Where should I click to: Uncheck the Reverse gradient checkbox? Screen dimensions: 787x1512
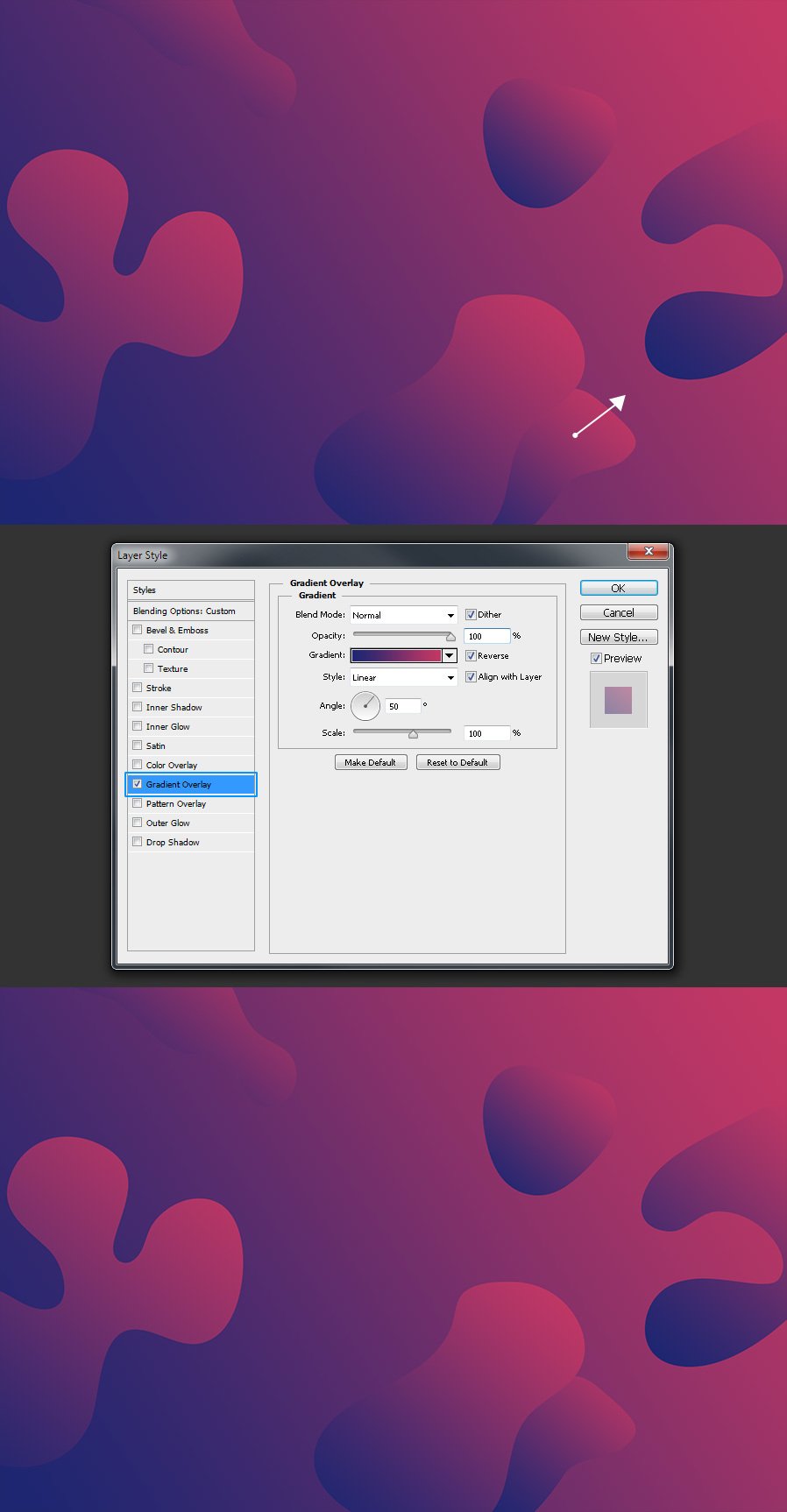tap(471, 655)
